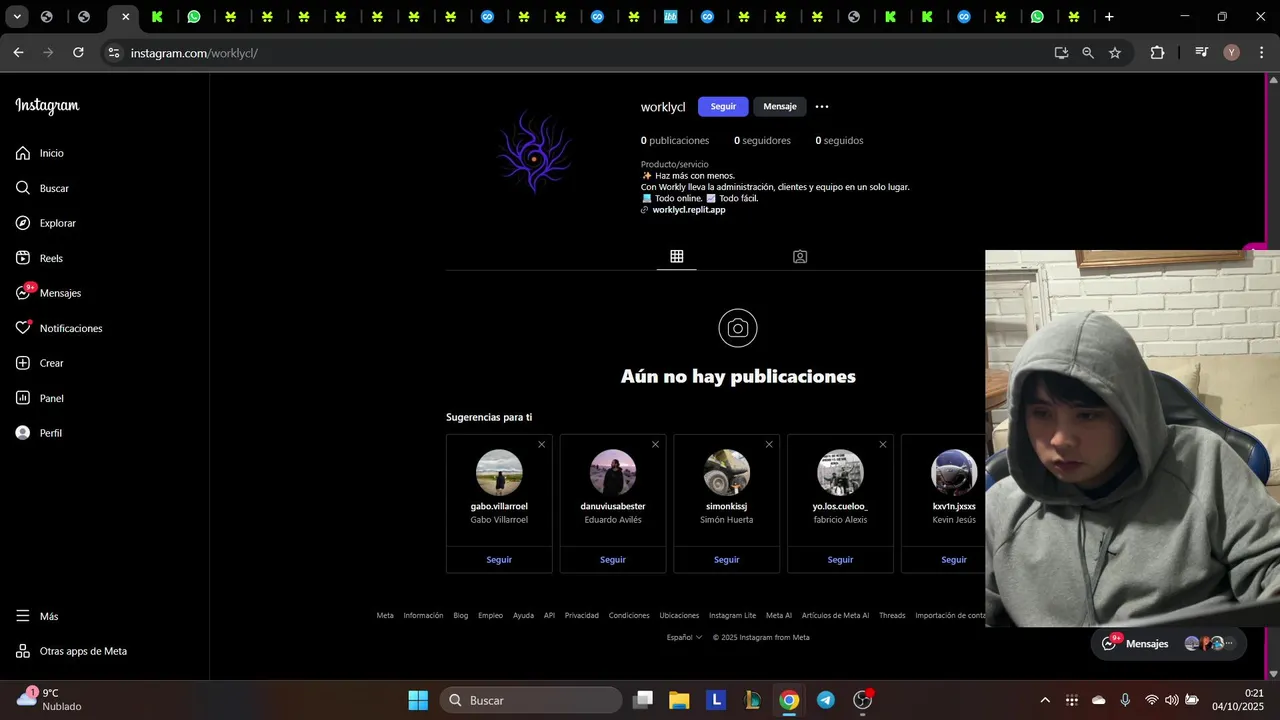Click the Privacidad footer link
The image size is (1280, 720).
582,616
